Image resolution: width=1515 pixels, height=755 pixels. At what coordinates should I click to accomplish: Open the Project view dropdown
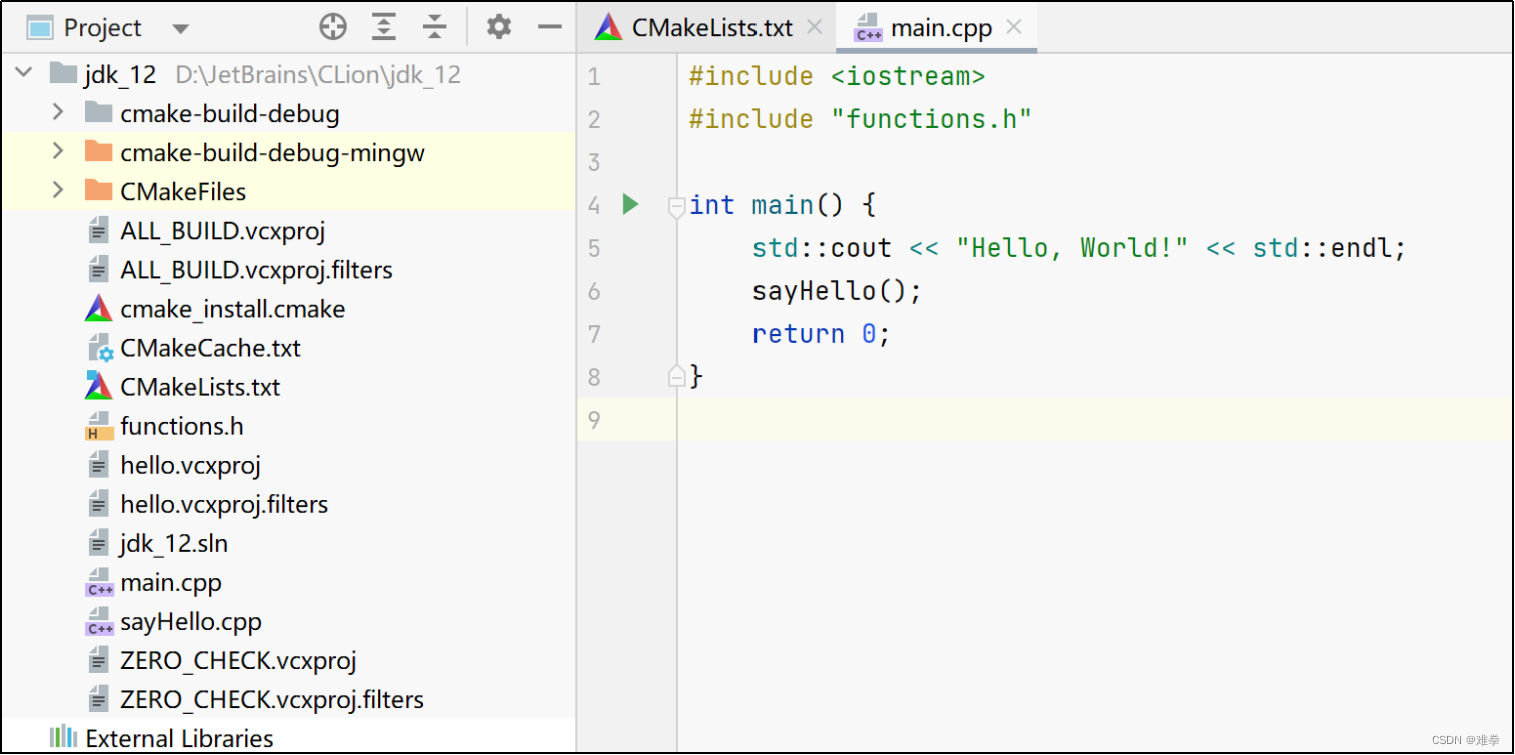(180, 29)
